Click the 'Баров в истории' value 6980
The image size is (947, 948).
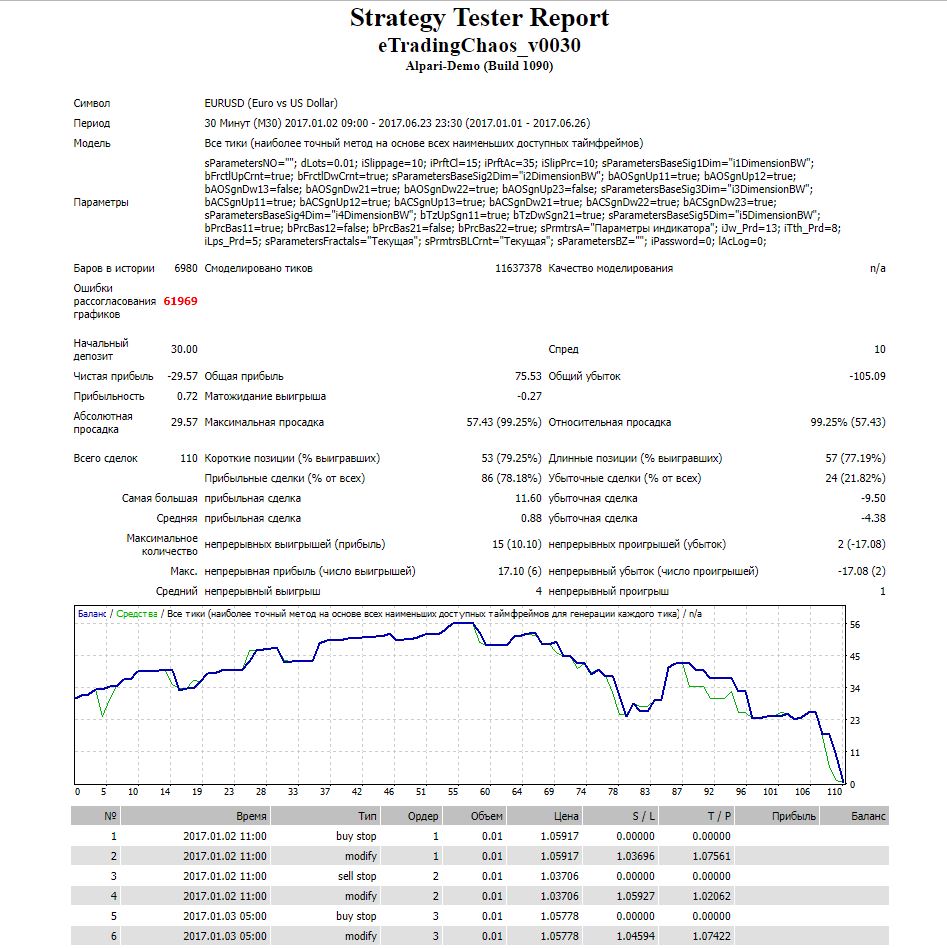[186, 268]
